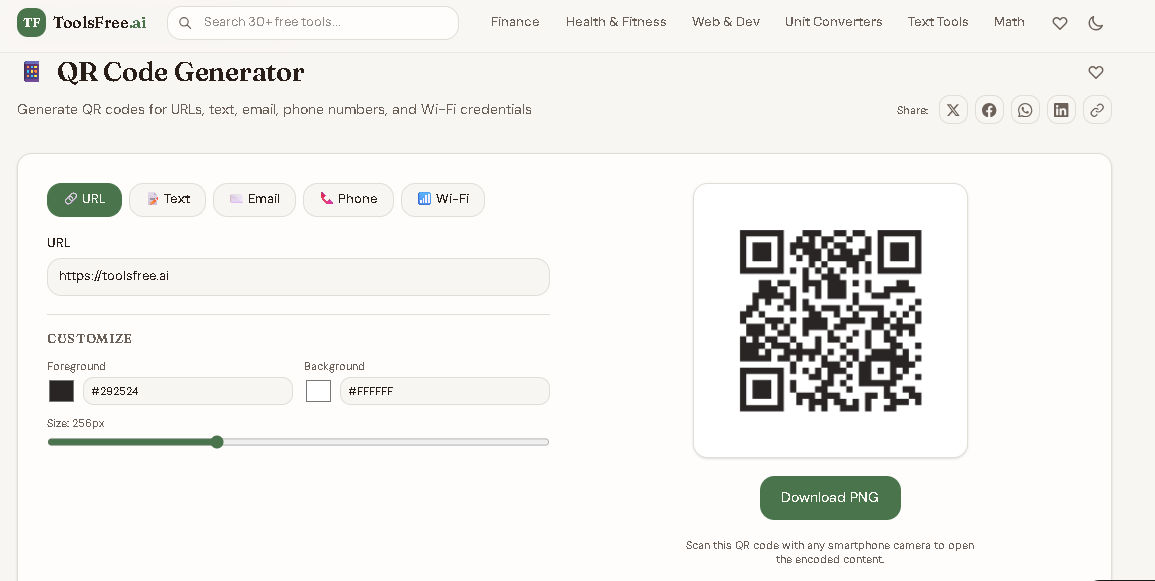Image resolution: width=1155 pixels, height=581 pixels.
Task: Open the Text Tools menu
Action: point(937,22)
